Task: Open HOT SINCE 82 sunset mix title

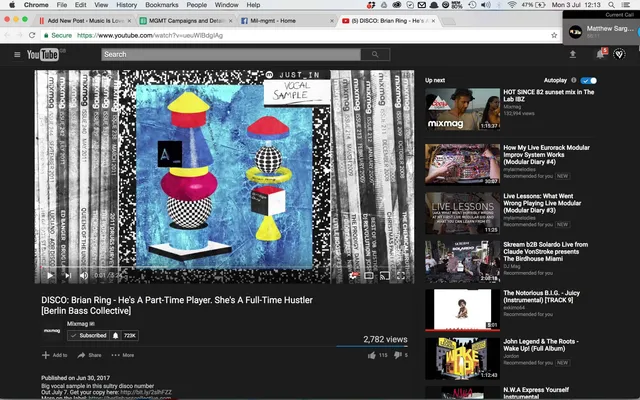Action: click(549, 96)
